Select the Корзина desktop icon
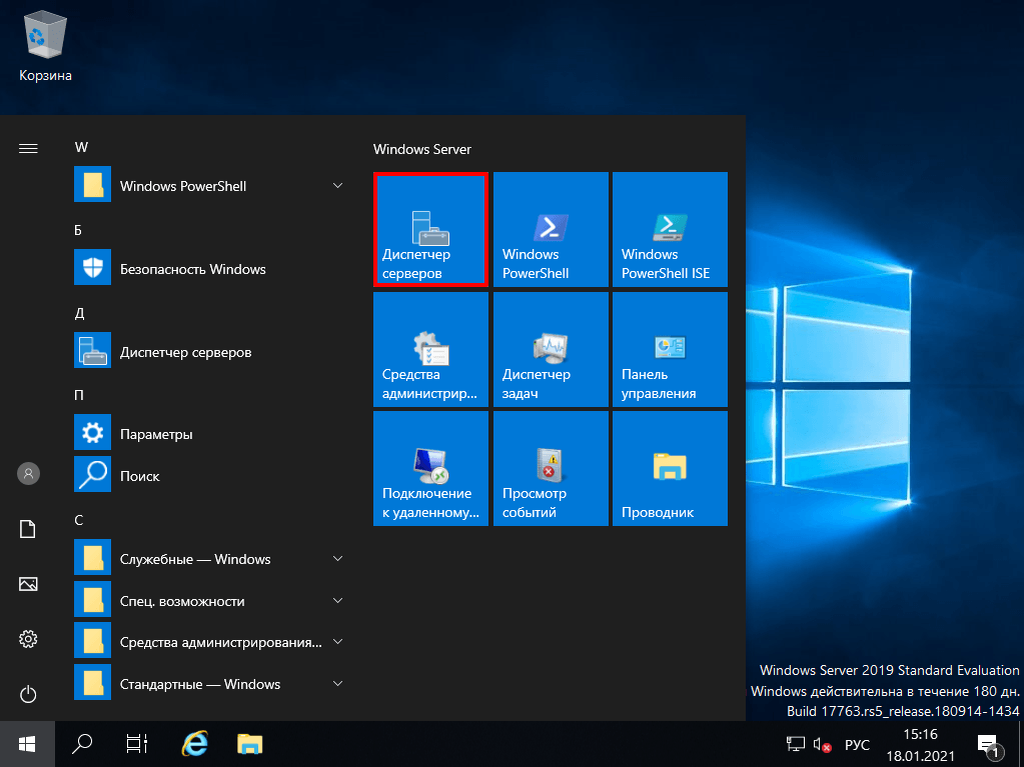The image size is (1024, 767). [x=45, y=47]
